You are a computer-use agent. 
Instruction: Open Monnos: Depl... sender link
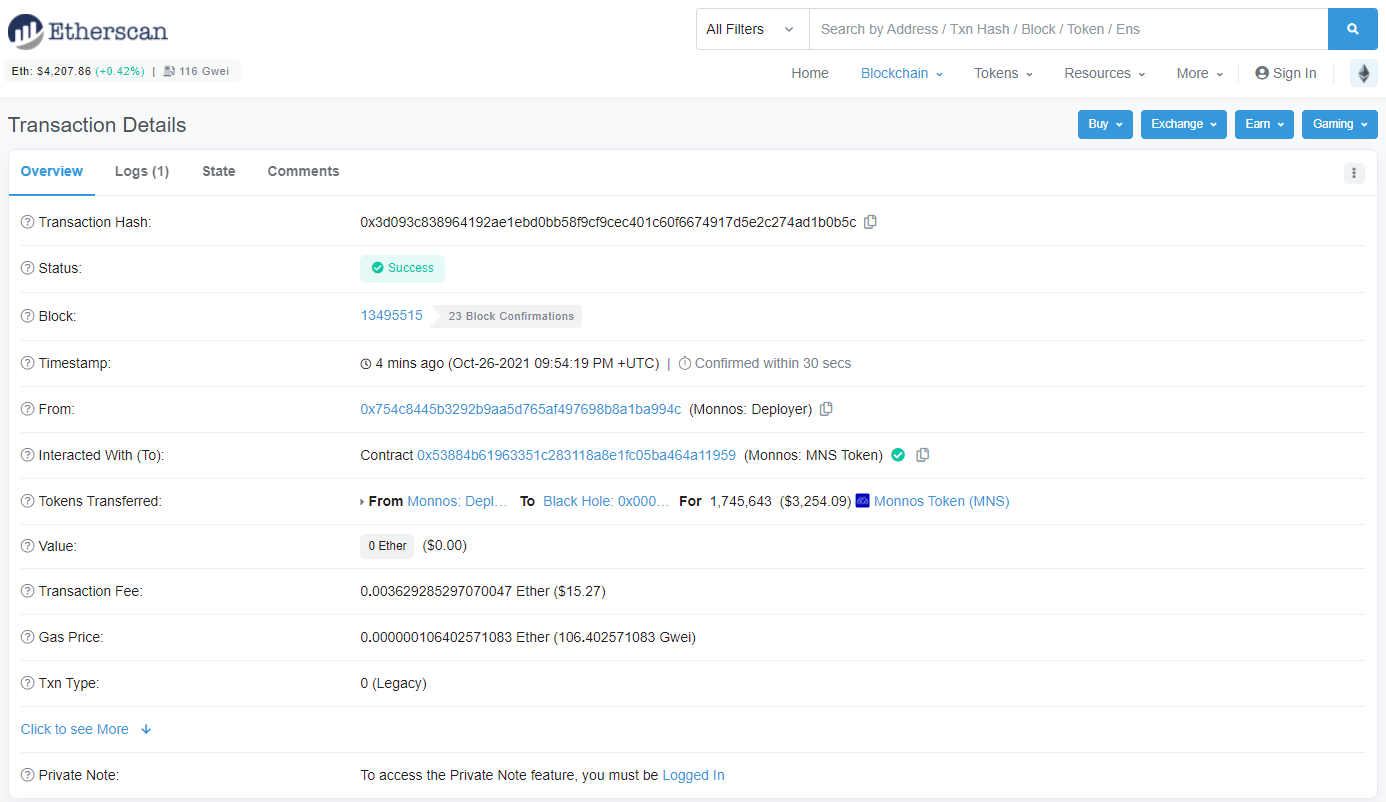(457, 501)
